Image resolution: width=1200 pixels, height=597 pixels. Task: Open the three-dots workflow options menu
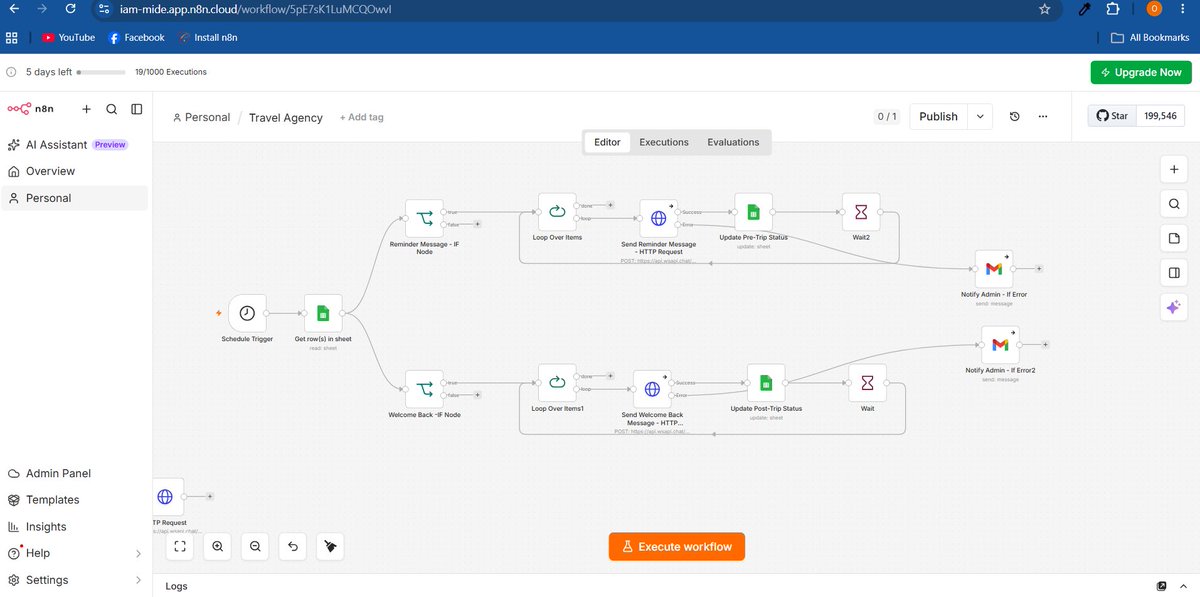point(1043,116)
